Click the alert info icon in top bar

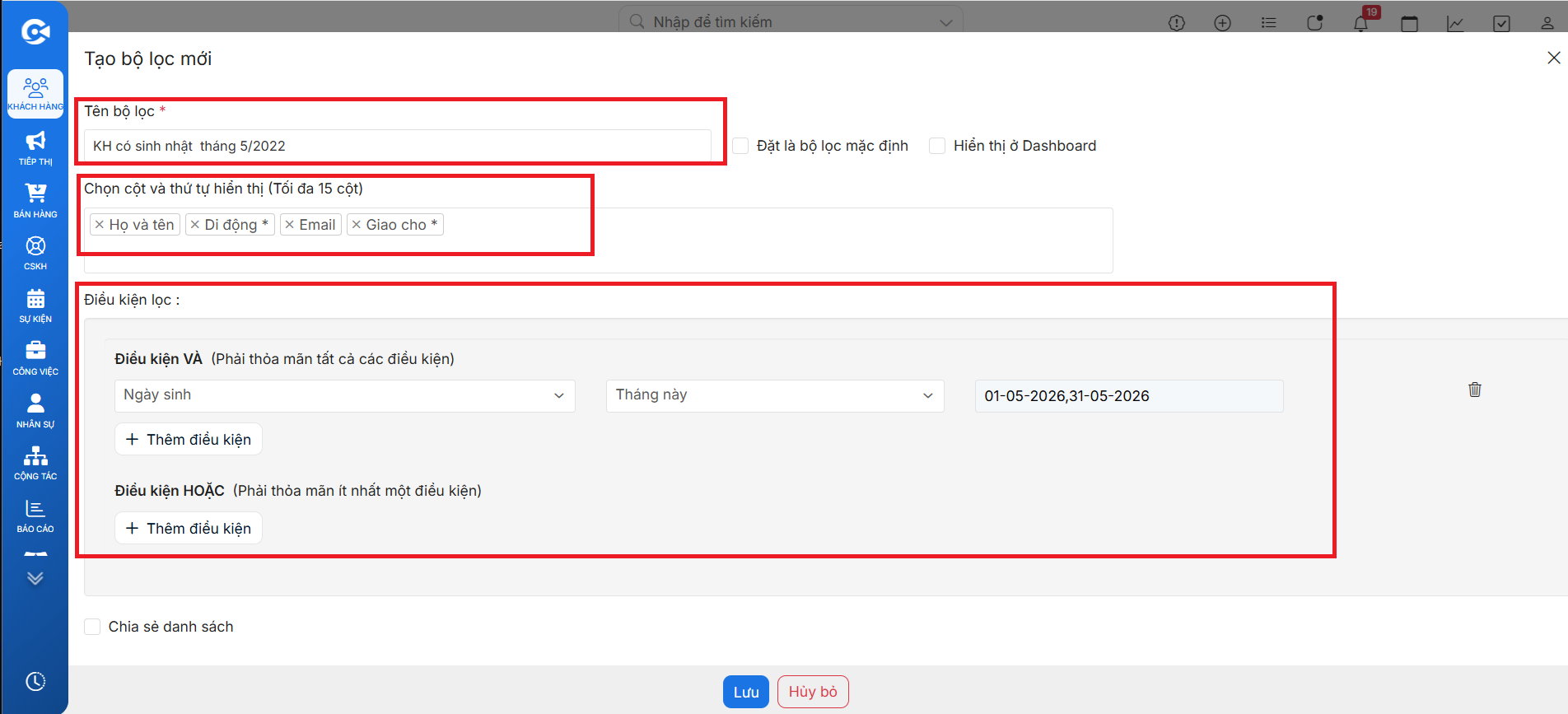[1177, 23]
